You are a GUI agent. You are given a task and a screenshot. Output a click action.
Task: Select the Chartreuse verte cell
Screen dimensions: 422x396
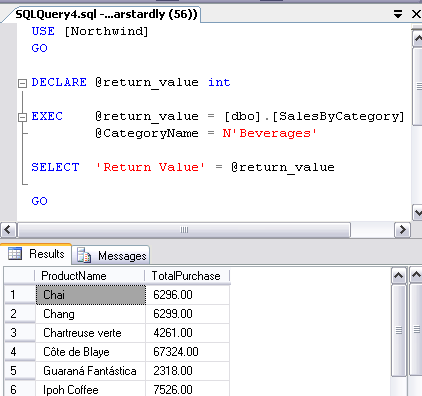[x=91, y=333]
